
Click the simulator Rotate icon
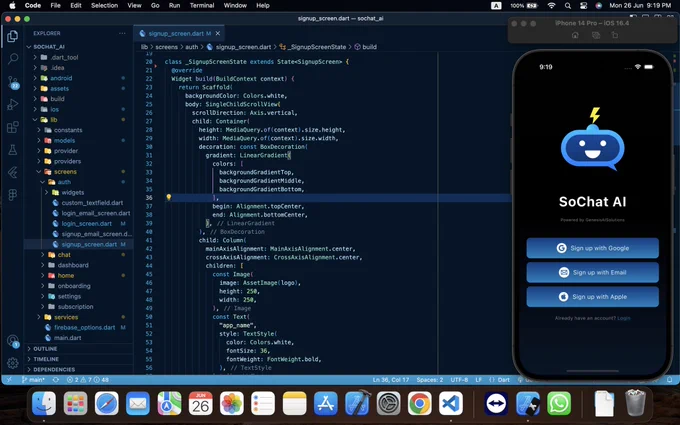tap(615, 36)
